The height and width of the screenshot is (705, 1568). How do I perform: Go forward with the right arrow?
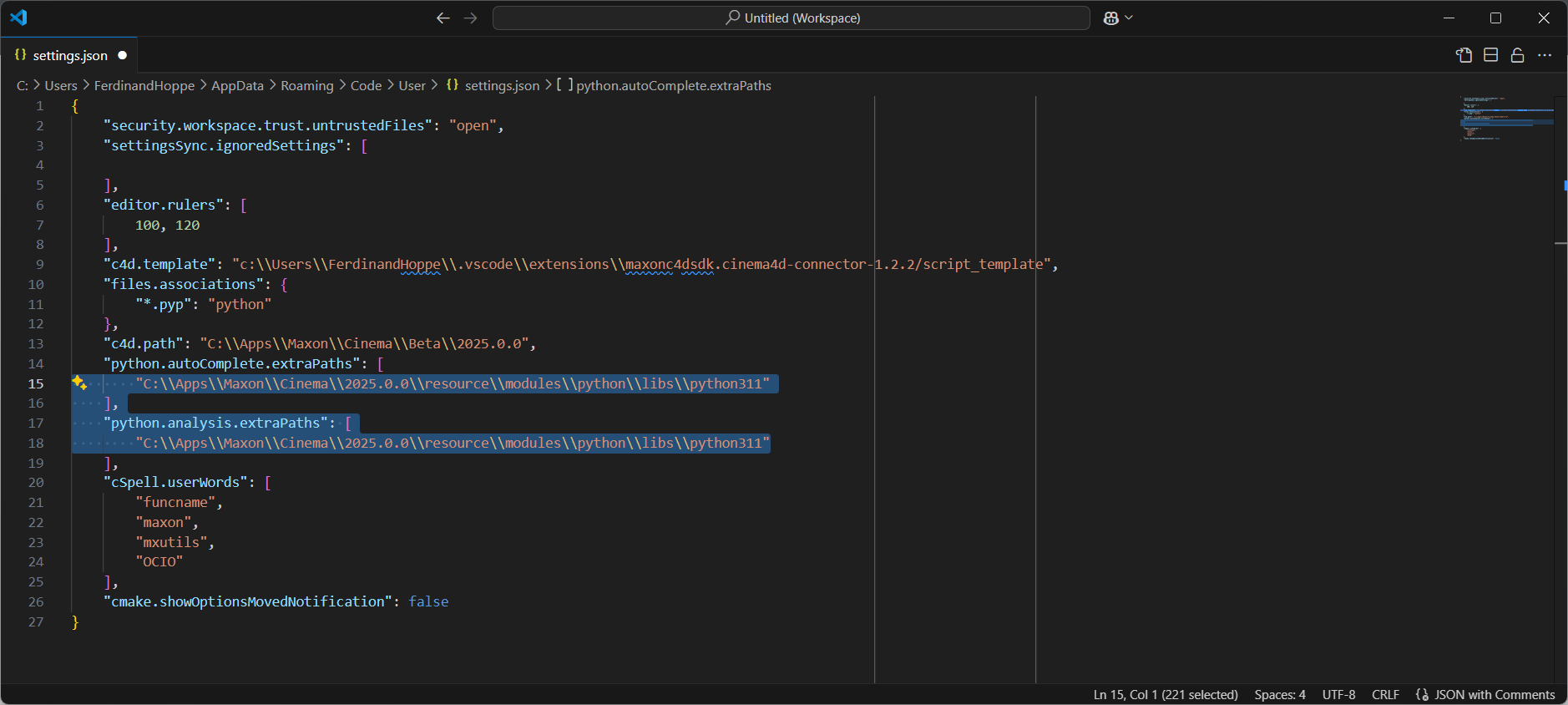(x=471, y=18)
